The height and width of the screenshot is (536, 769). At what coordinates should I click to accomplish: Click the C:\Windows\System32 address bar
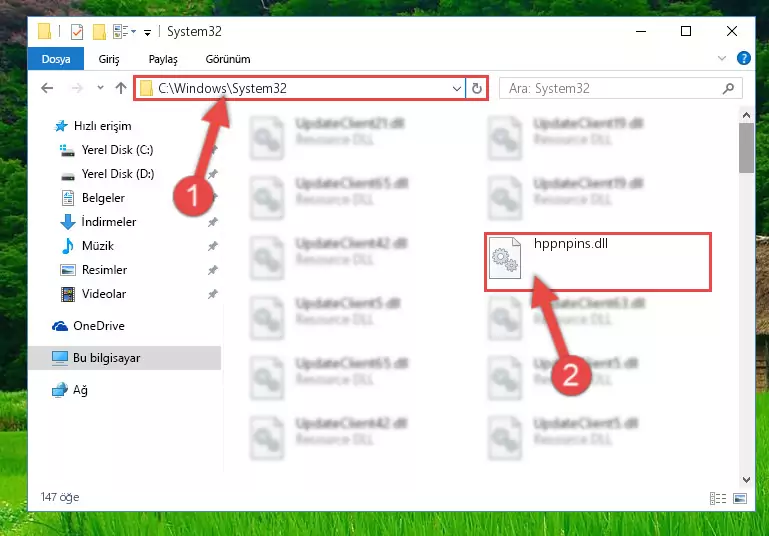click(300, 88)
